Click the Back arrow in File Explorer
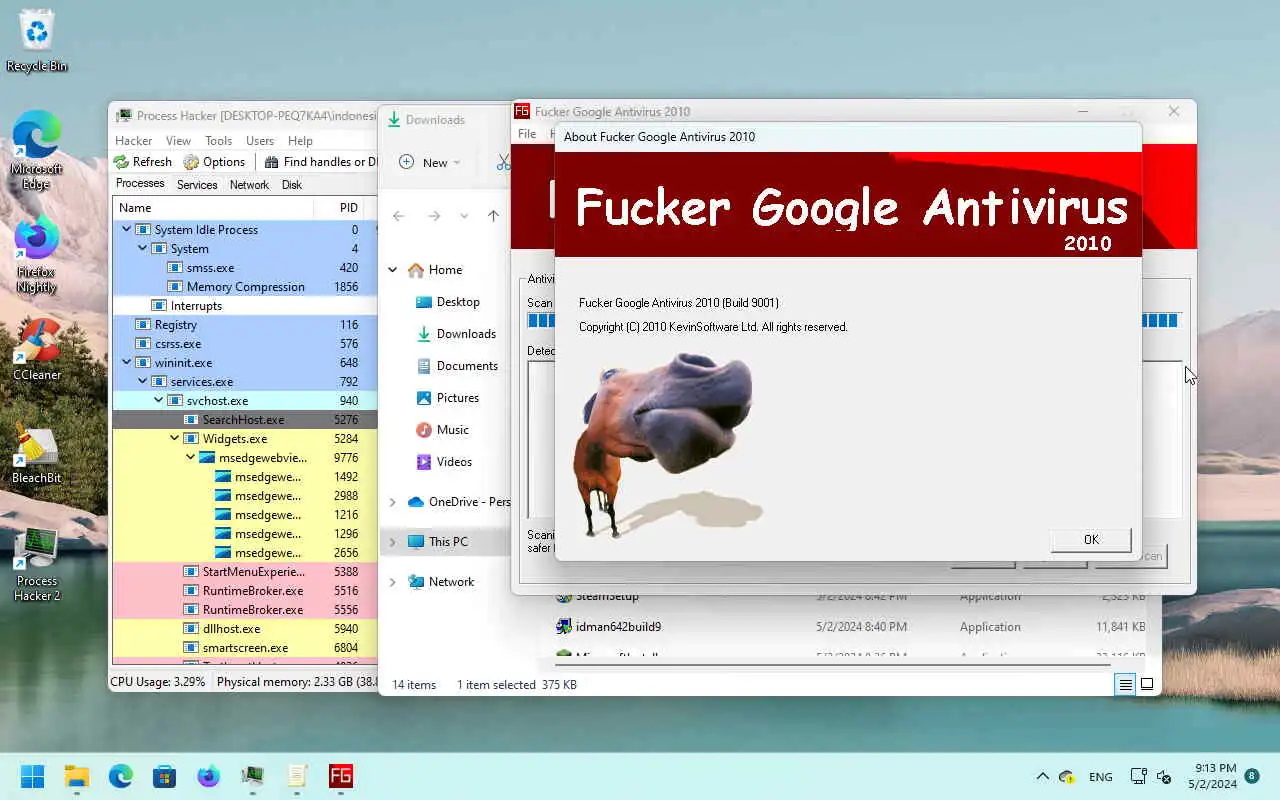The height and width of the screenshot is (800, 1280). point(398,216)
